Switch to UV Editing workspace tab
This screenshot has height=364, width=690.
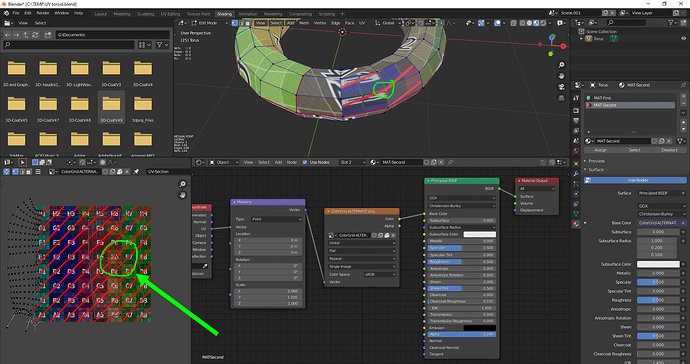coord(169,14)
